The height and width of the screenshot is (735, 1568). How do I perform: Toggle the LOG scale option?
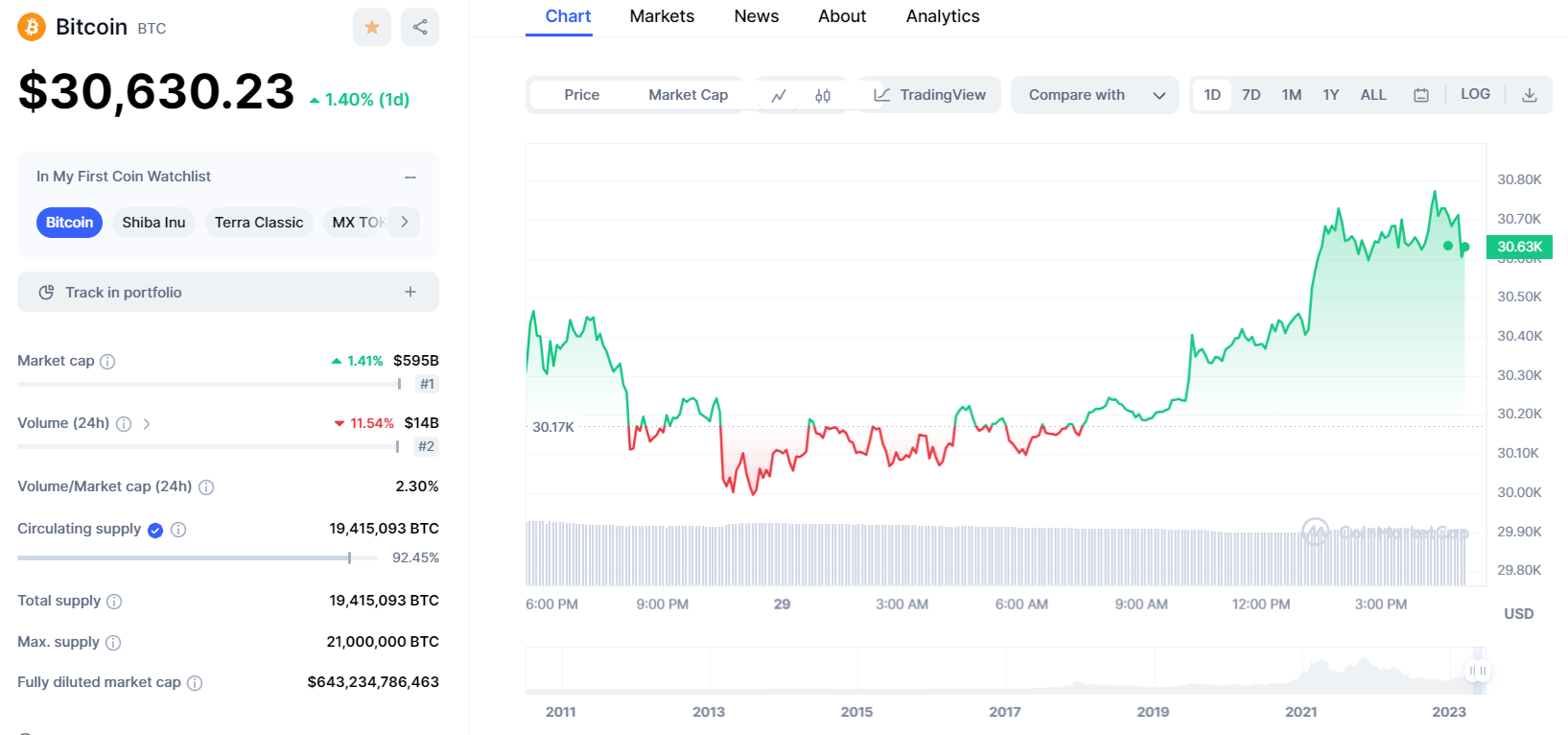pyautogui.click(x=1475, y=94)
